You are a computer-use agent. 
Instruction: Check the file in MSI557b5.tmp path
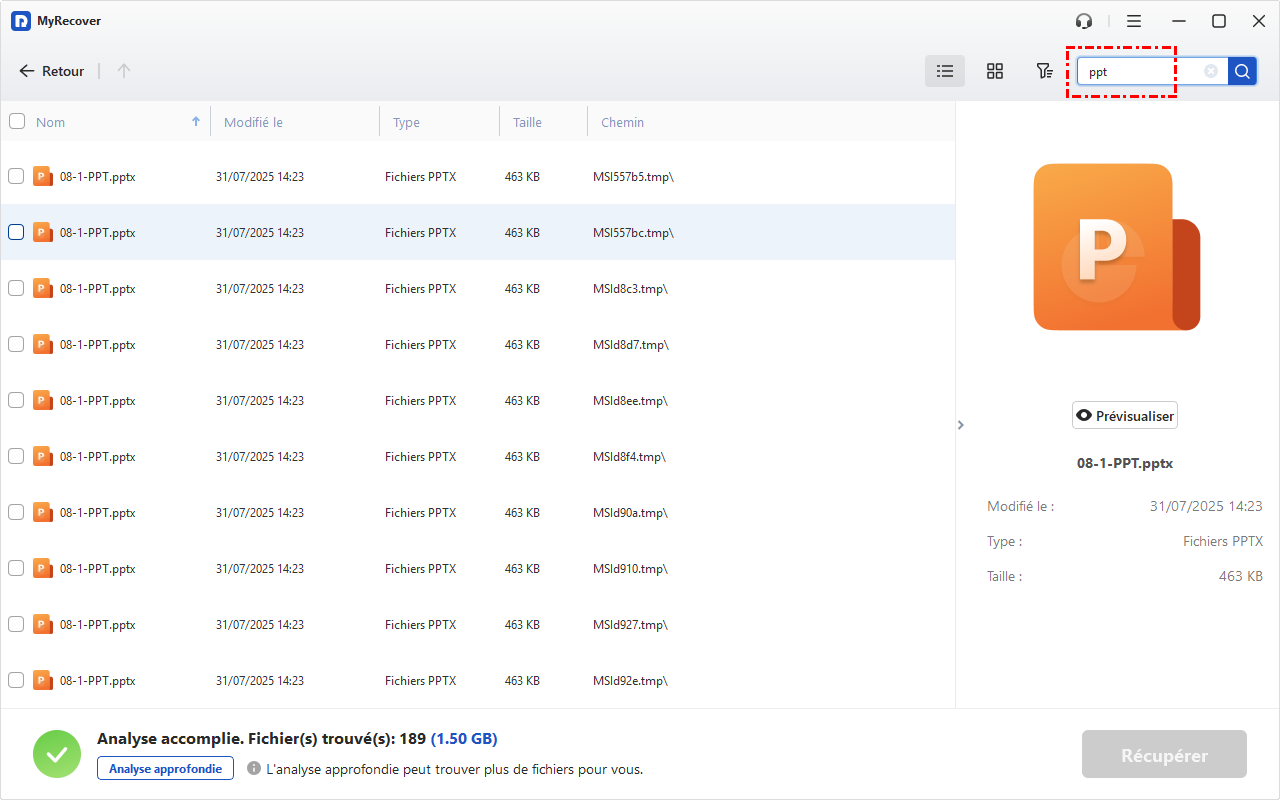click(16, 176)
